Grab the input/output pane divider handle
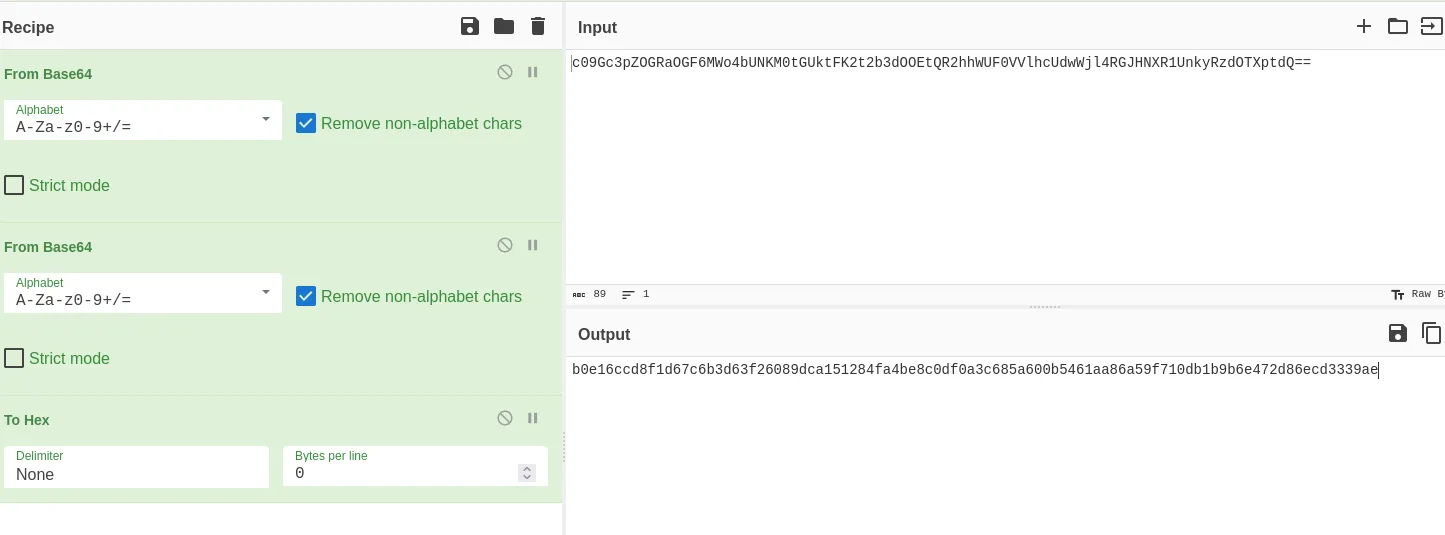This screenshot has width=1445, height=535. click(x=1045, y=307)
